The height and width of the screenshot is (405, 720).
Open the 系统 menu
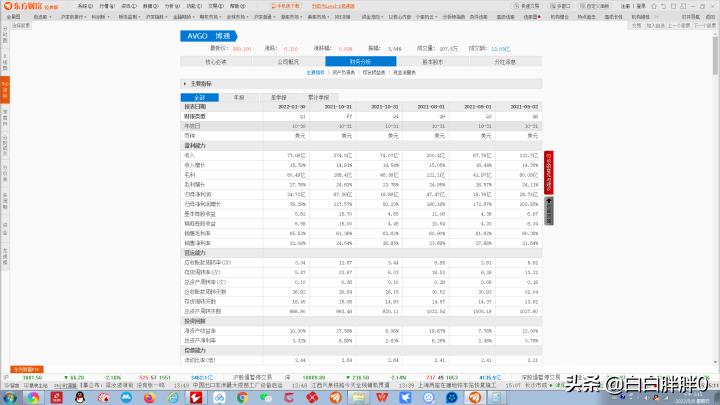pyautogui.click(x=85, y=6)
